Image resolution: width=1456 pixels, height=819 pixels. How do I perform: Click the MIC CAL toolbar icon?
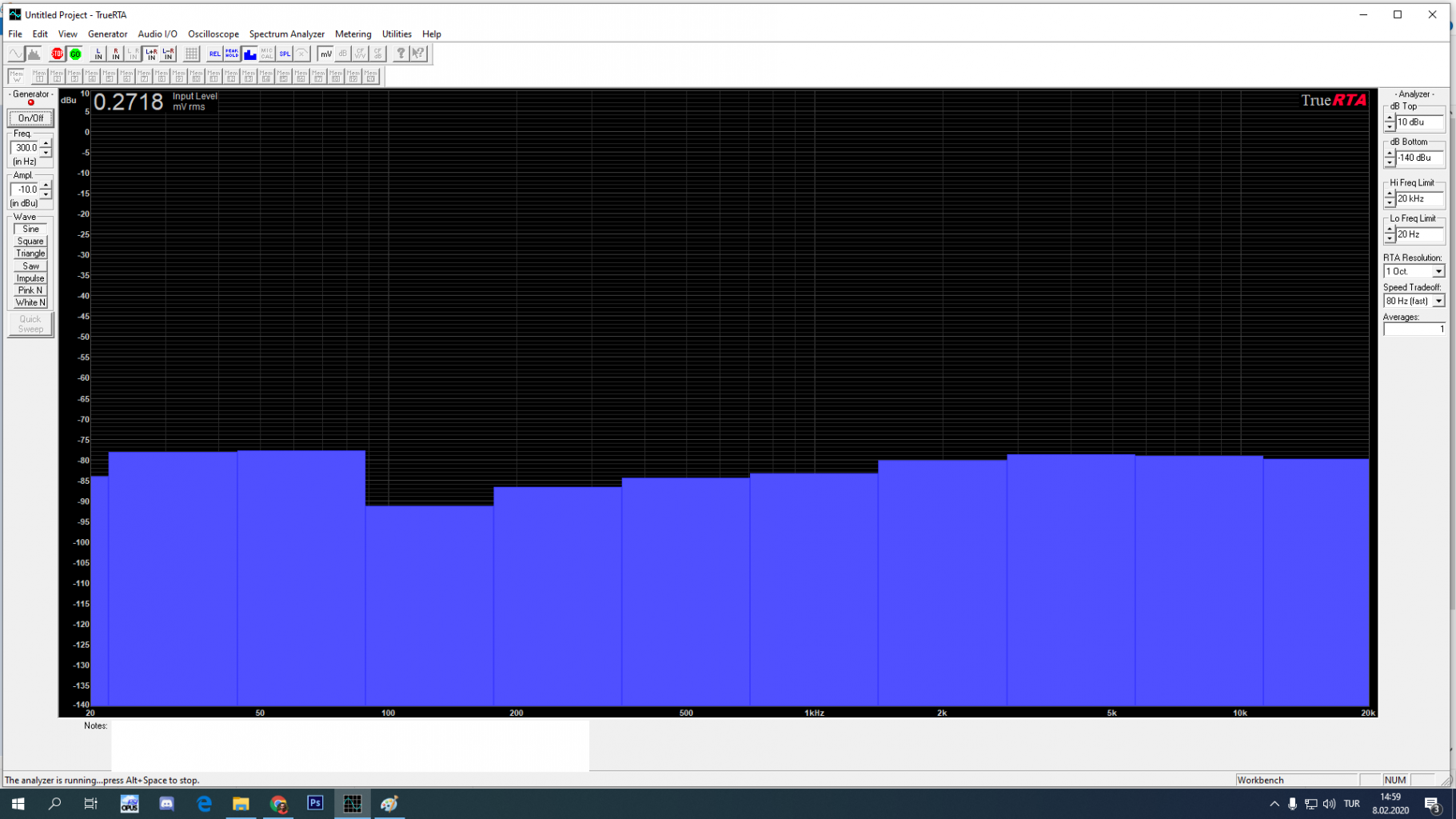[x=267, y=54]
